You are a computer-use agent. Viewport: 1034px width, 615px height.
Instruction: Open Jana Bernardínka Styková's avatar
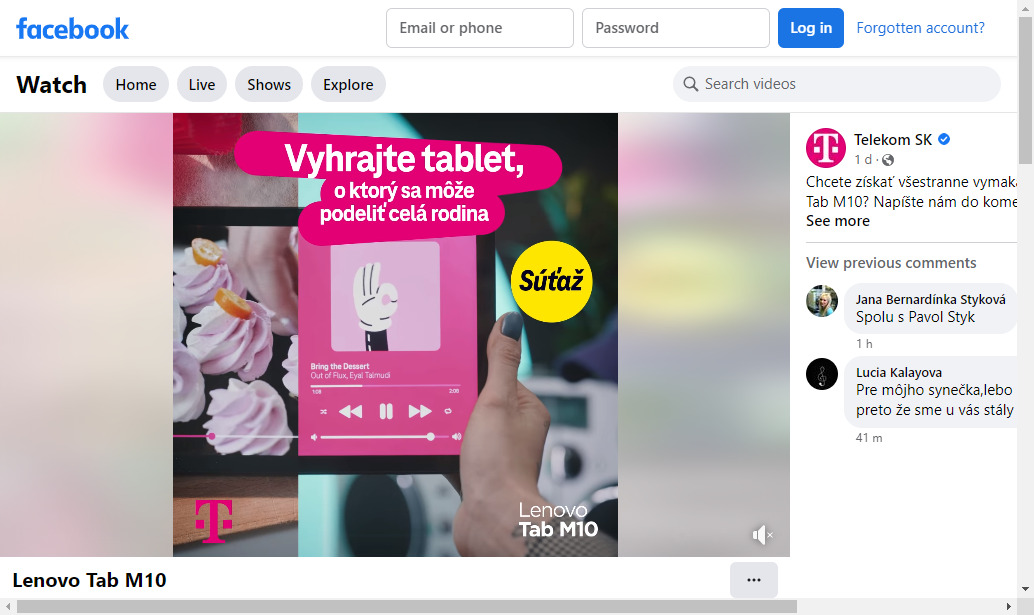point(822,301)
